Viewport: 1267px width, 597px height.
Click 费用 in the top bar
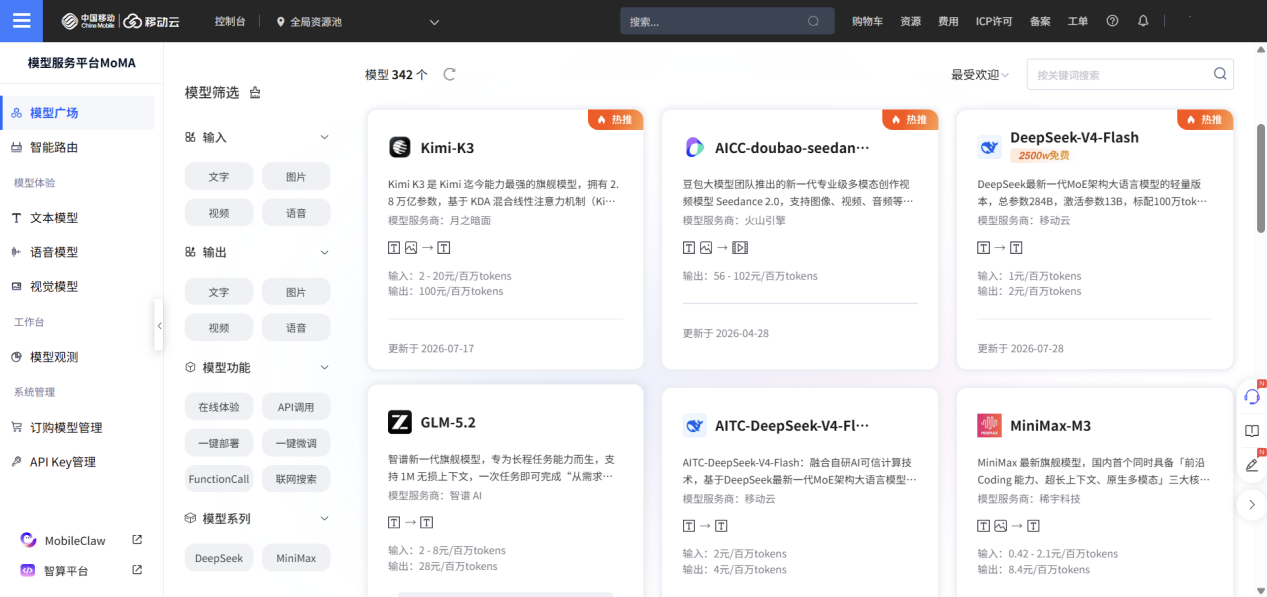coord(948,21)
